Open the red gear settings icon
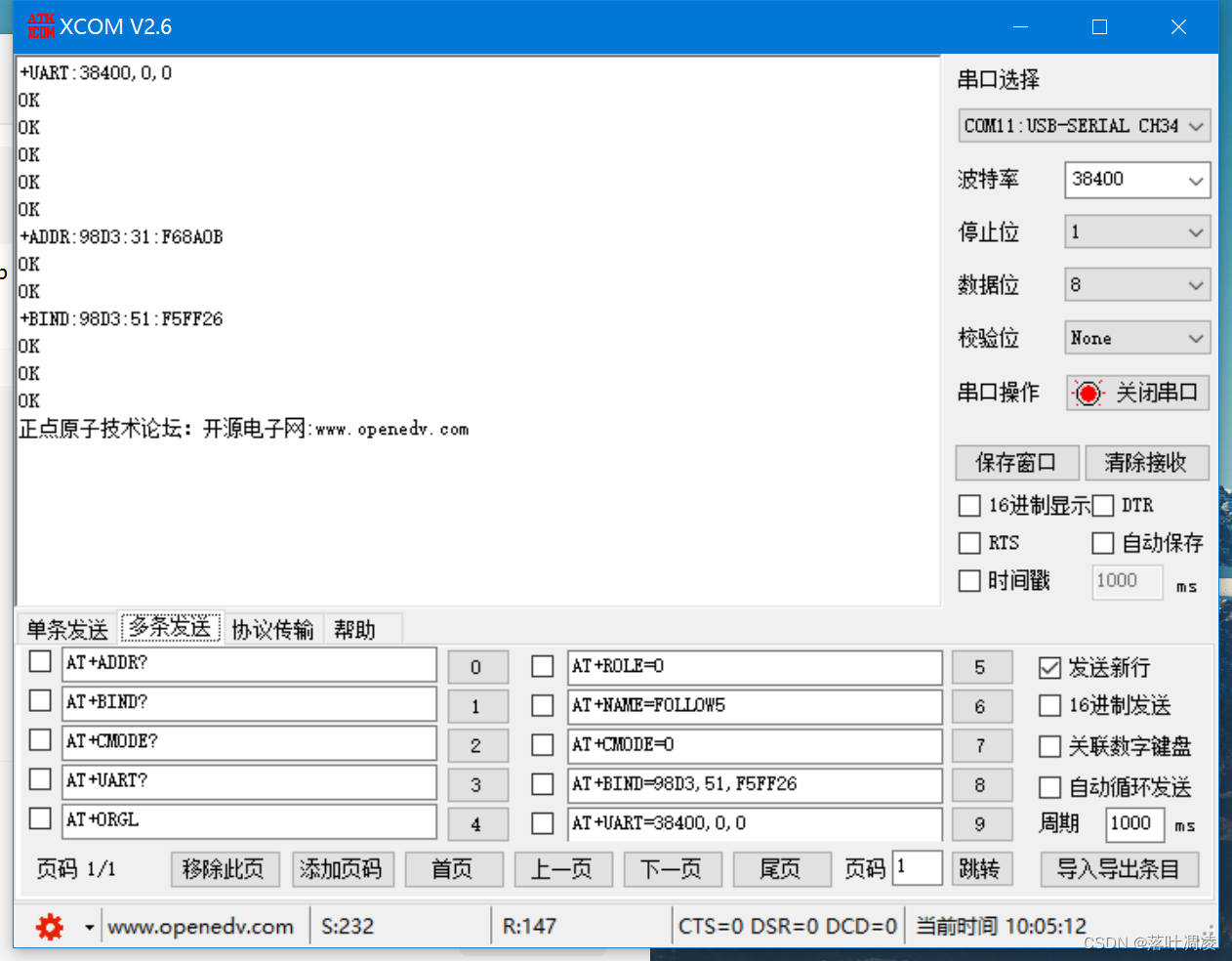The height and width of the screenshot is (961, 1232). [x=49, y=927]
